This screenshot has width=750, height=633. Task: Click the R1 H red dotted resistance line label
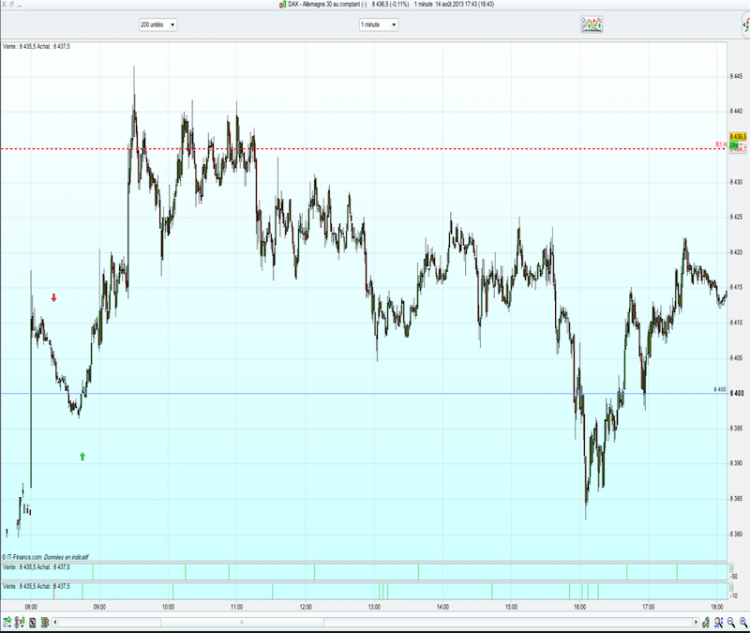(x=721, y=144)
